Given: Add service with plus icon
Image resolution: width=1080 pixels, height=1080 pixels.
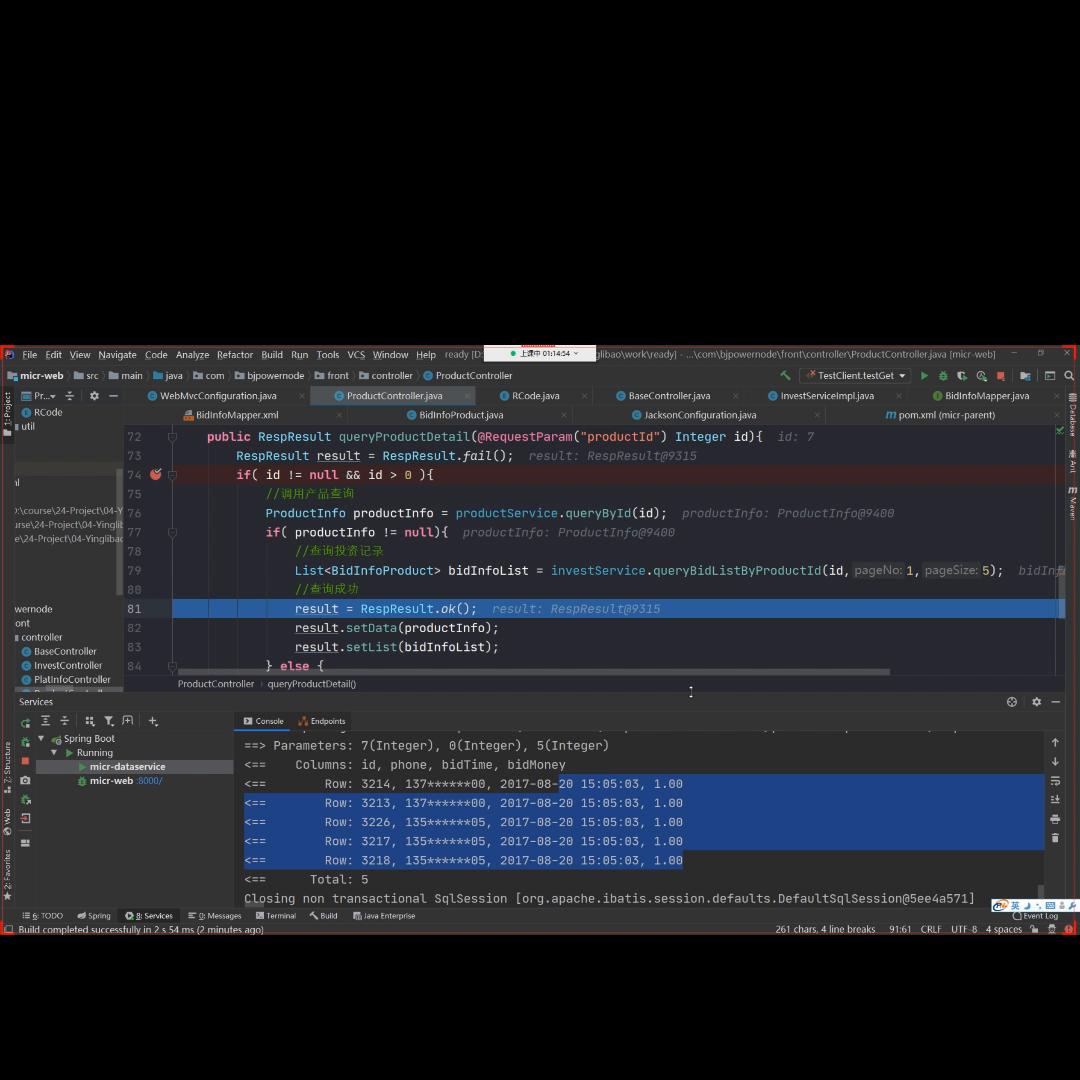Looking at the screenshot, I should (x=153, y=720).
